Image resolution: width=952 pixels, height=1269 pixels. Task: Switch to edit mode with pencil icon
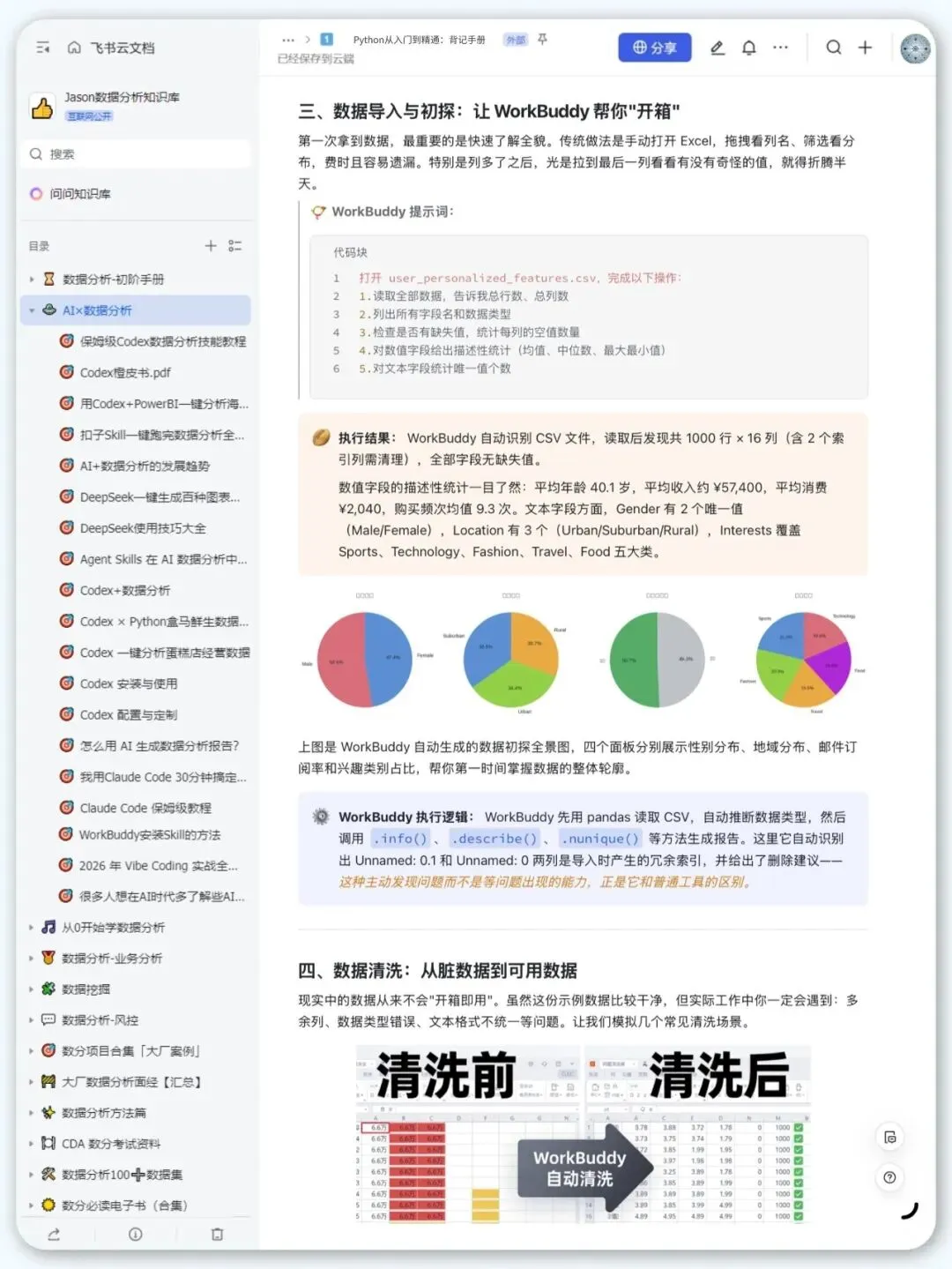click(718, 48)
